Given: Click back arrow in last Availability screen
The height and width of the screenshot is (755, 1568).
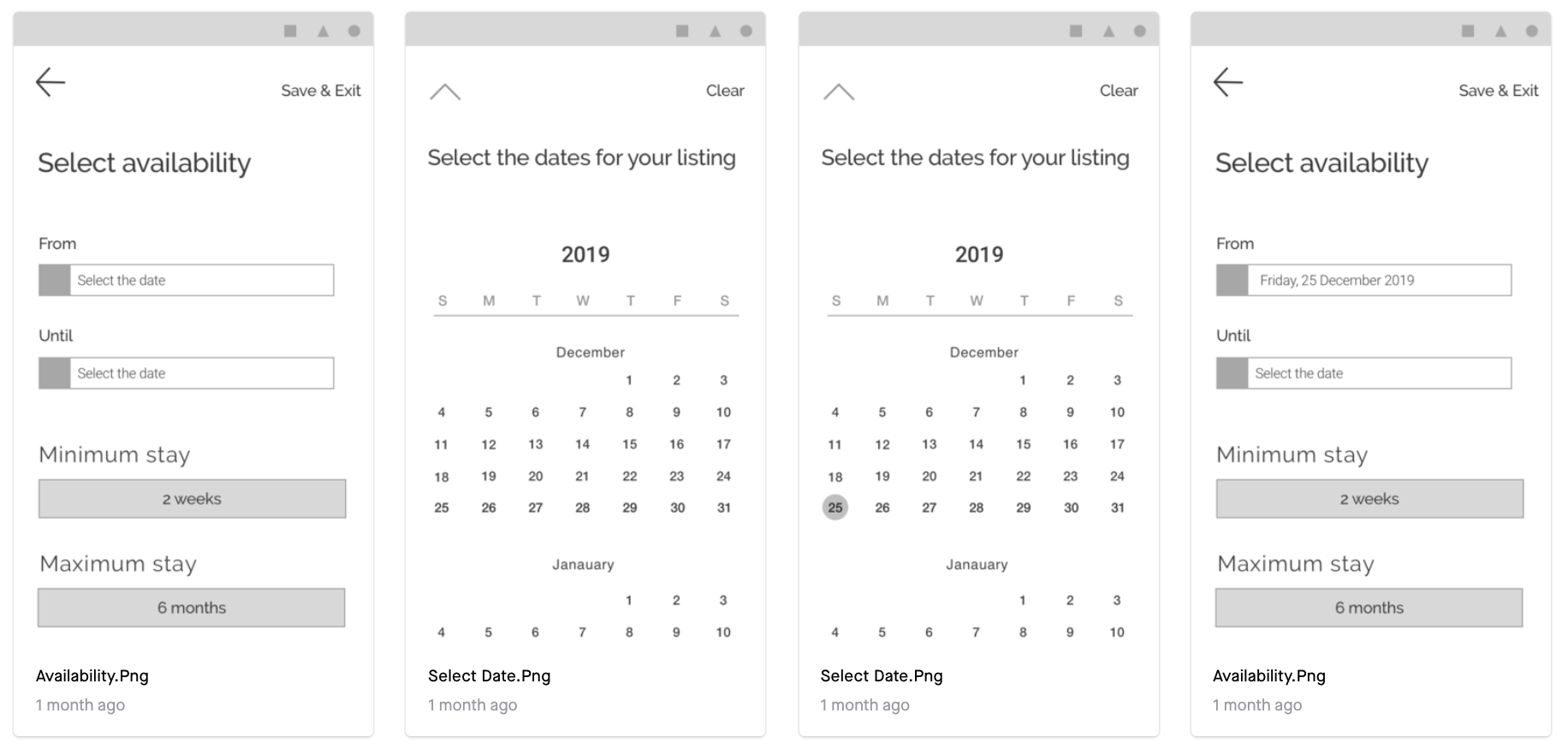Looking at the screenshot, I should (x=1228, y=82).
